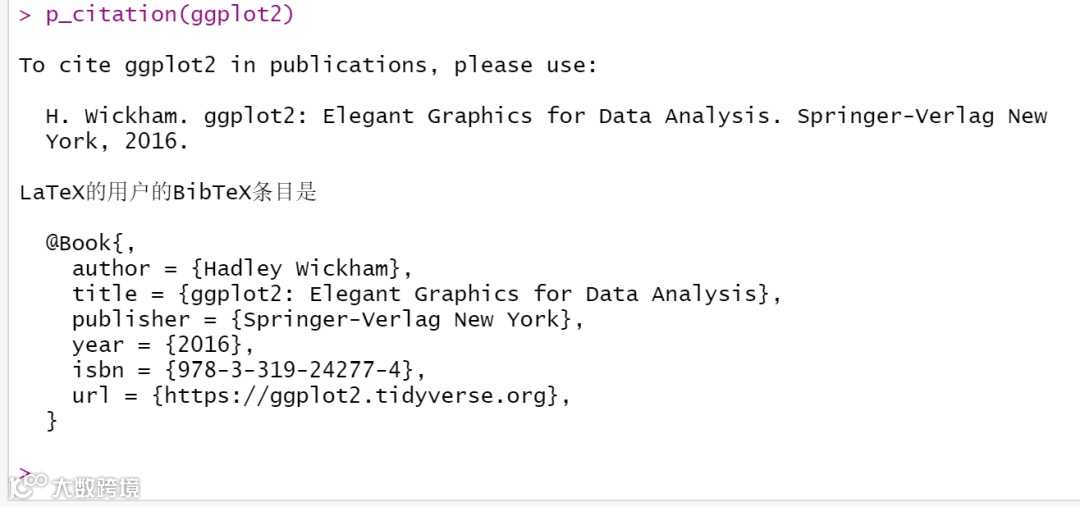Click the closing brace of the BibTeX entry
The width and height of the screenshot is (1080, 507).
tap(52, 421)
